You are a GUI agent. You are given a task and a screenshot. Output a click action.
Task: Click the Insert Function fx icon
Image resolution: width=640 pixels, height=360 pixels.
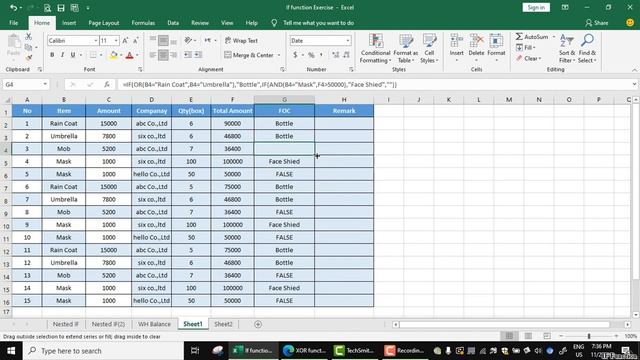pyautogui.click(x=107, y=84)
